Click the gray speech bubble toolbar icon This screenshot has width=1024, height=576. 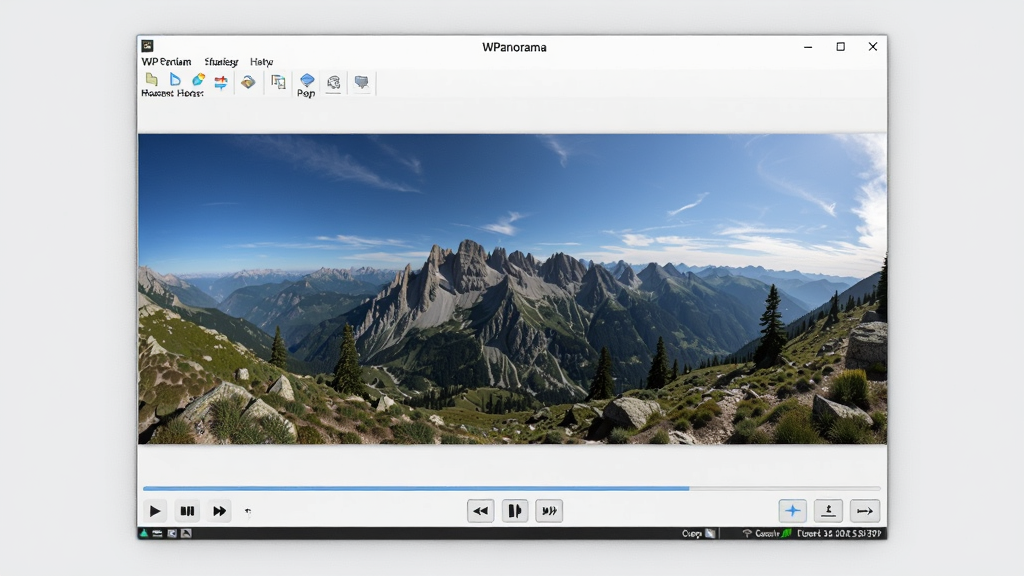(361, 82)
